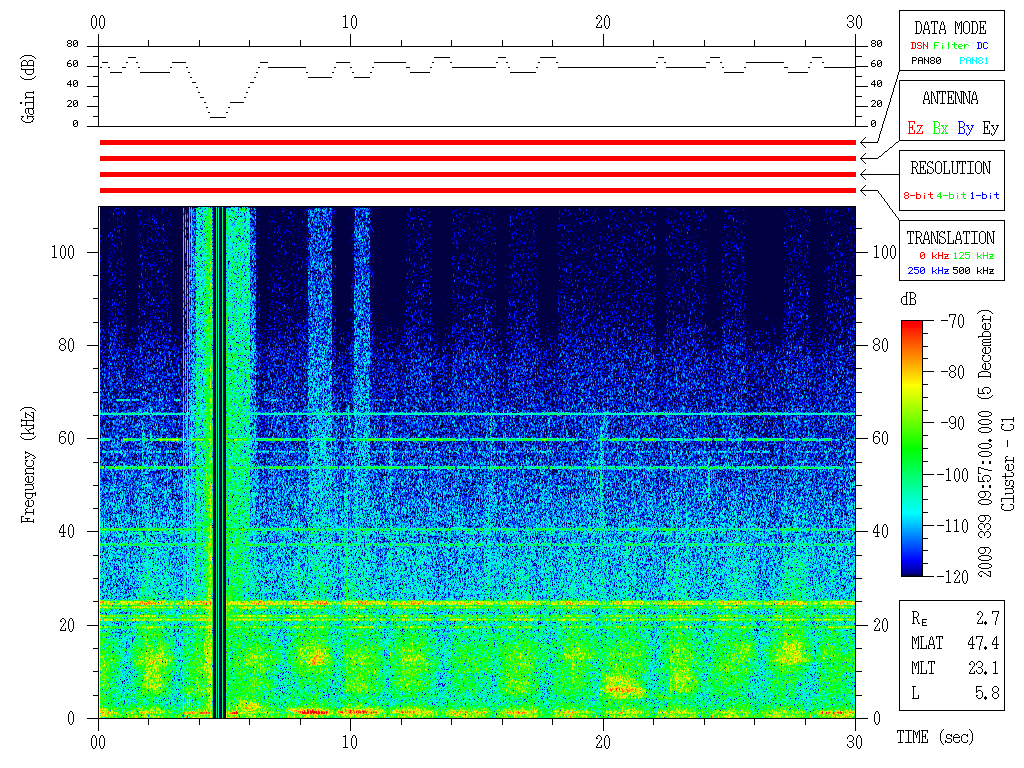Click the DATA MODE legend heading
Screen dimensions: 1024x768
pyautogui.click(x=950, y=28)
